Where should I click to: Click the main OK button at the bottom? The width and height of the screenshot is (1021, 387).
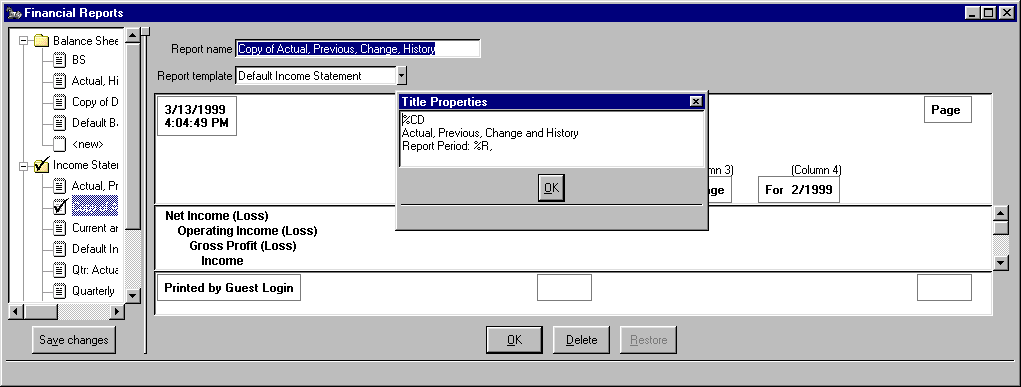(514, 339)
